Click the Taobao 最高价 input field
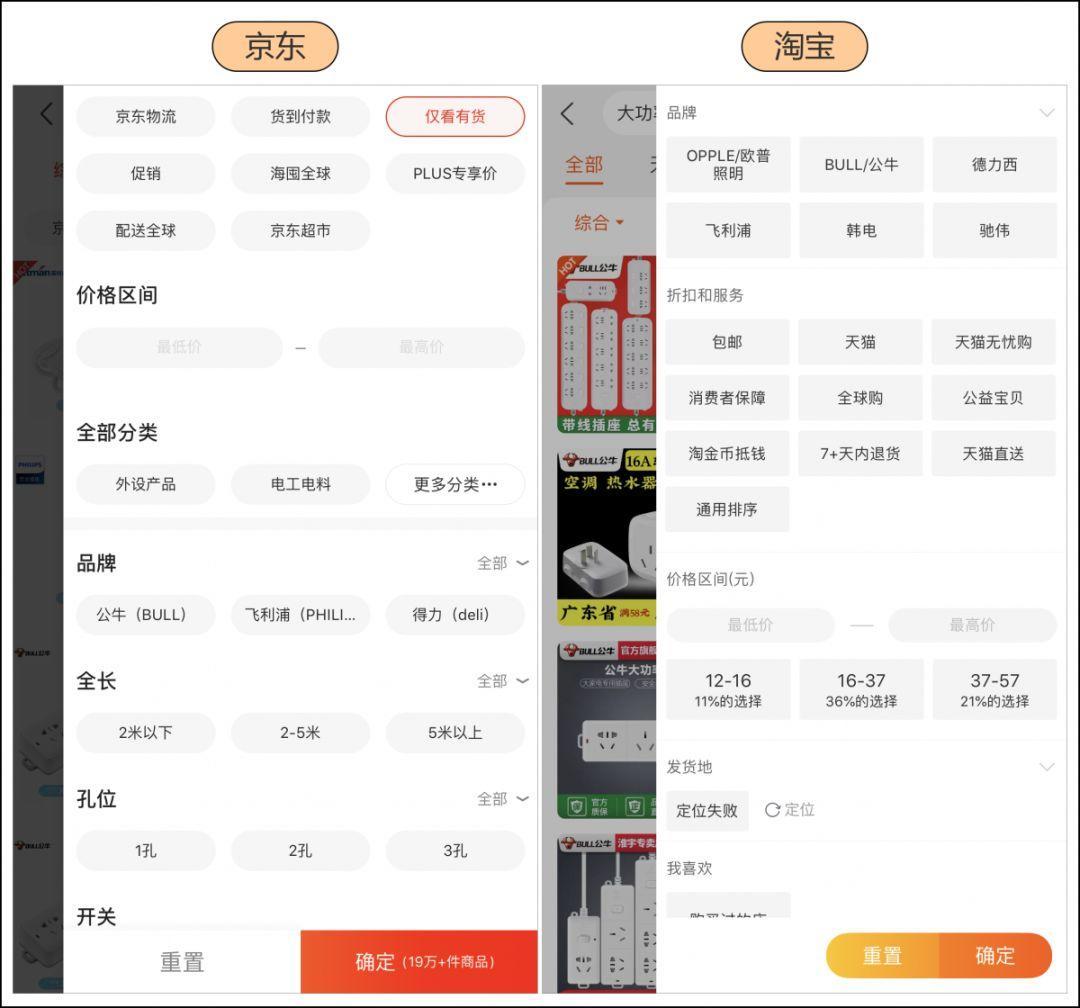 pyautogui.click(x=972, y=625)
